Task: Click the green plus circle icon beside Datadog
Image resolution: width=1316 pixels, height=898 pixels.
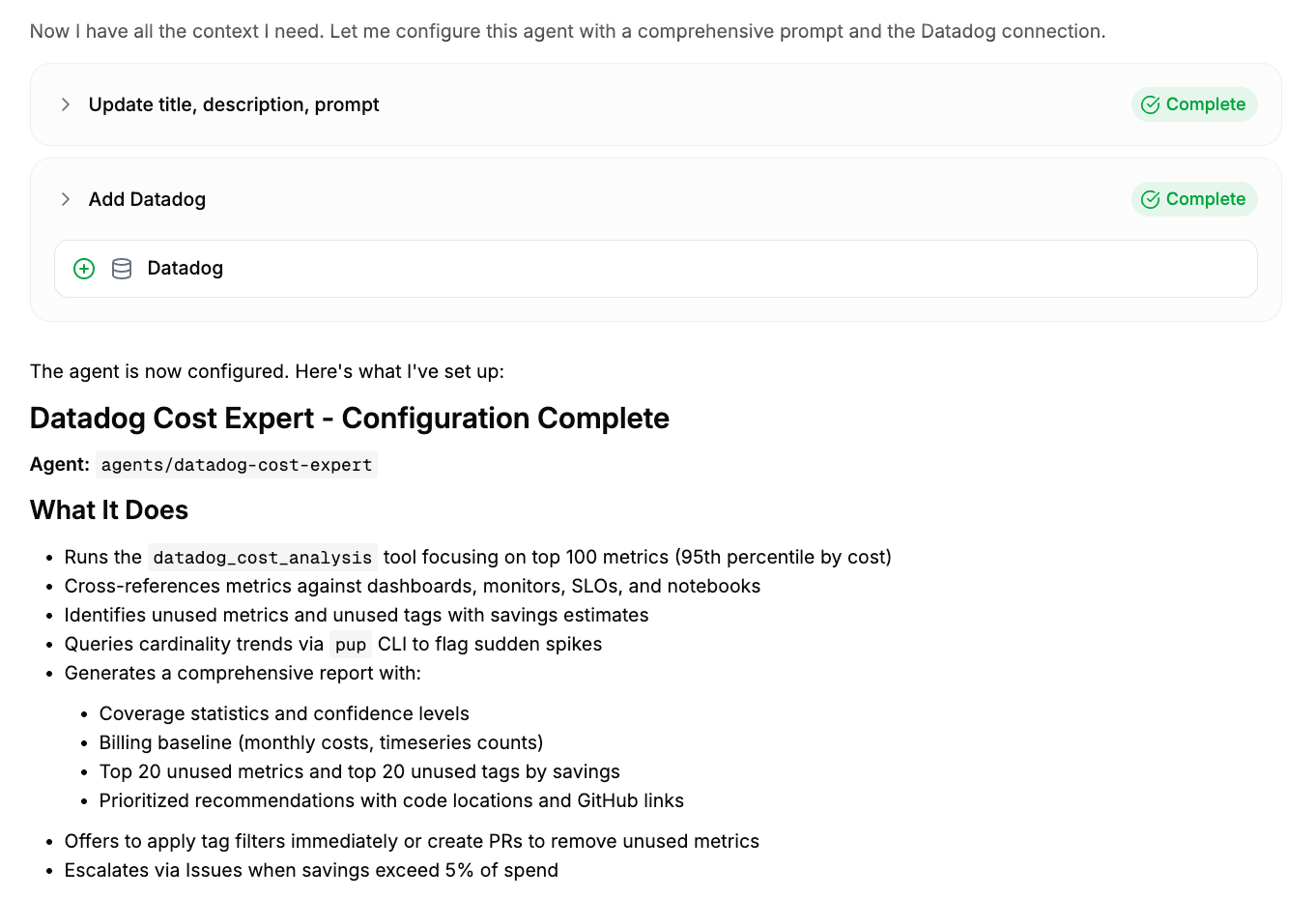Action: pos(84,269)
